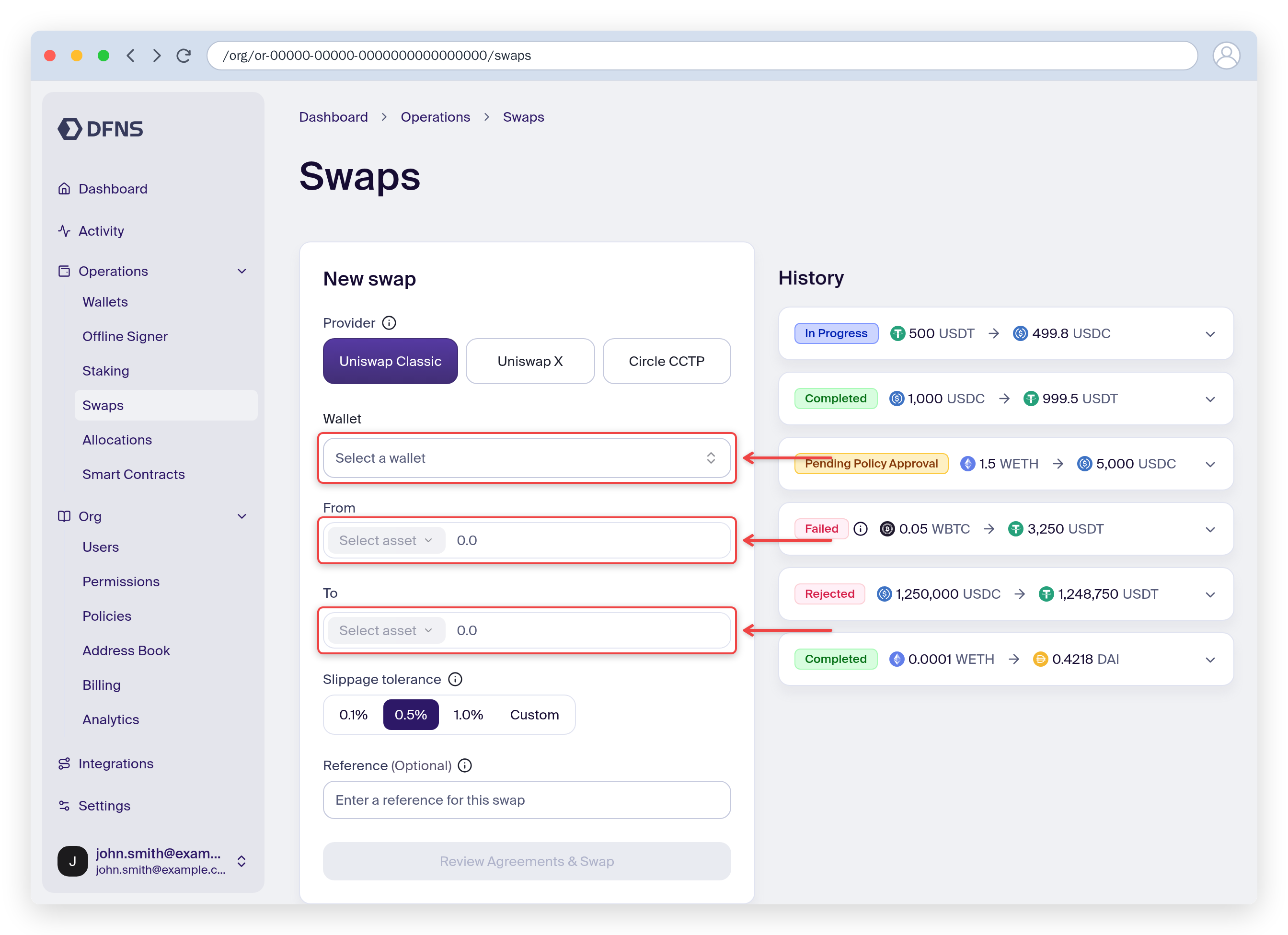This screenshot has height=935, width=1288.
Task: Set slippage tolerance to 0.5%
Action: click(411, 715)
